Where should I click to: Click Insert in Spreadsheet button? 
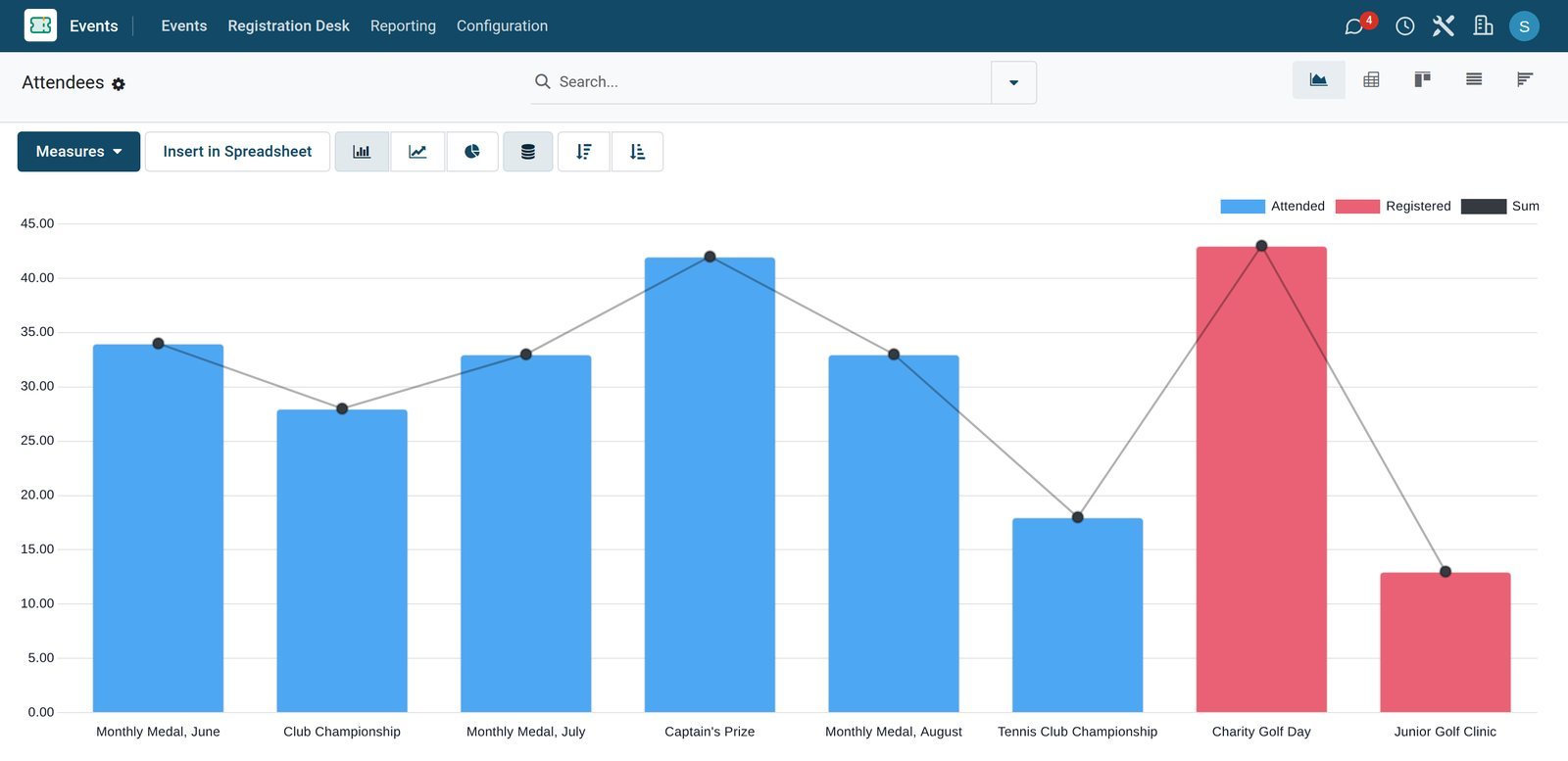click(x=237, y=152)
